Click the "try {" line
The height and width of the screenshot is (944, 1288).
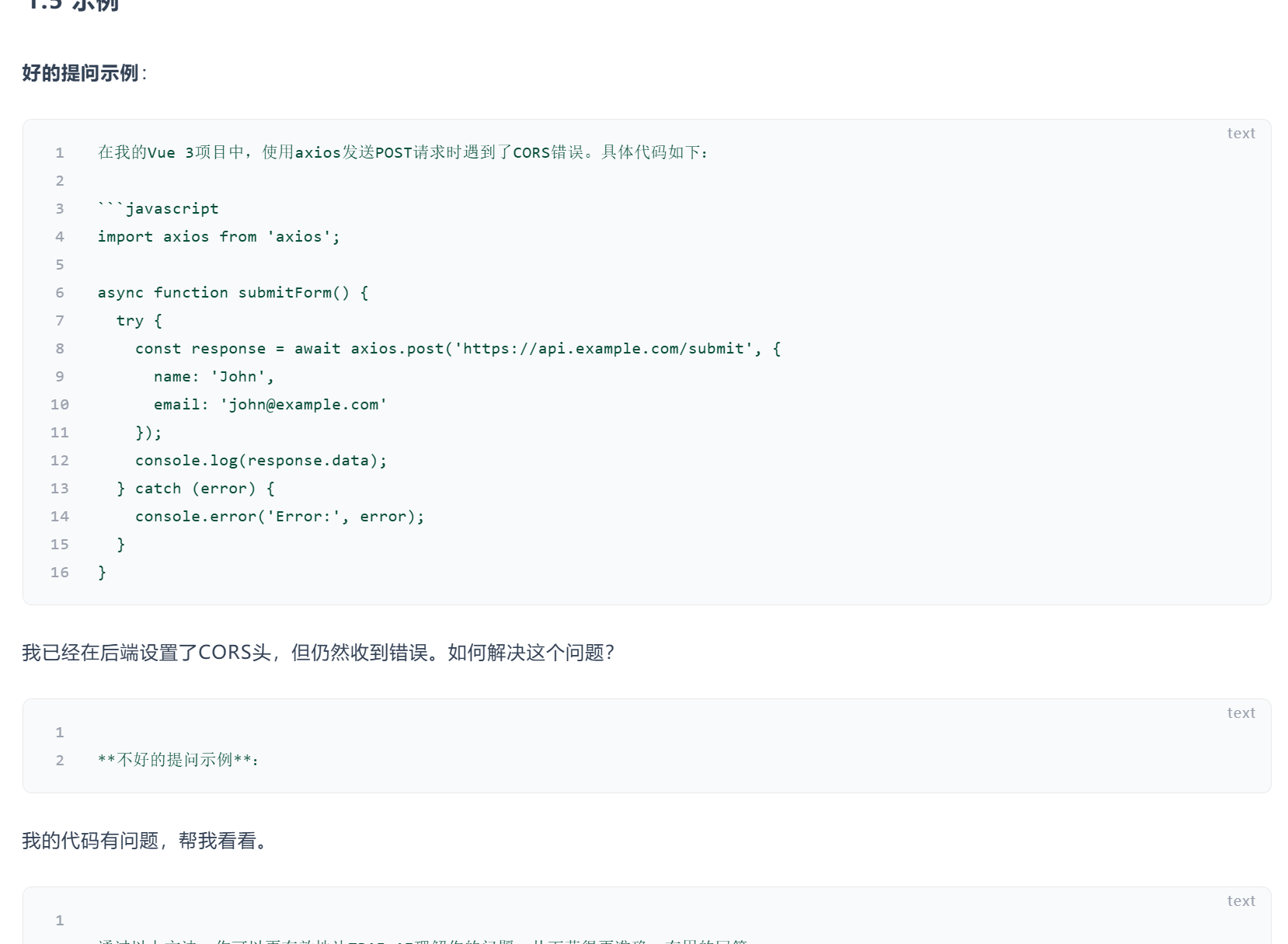(x=139, y=320)
